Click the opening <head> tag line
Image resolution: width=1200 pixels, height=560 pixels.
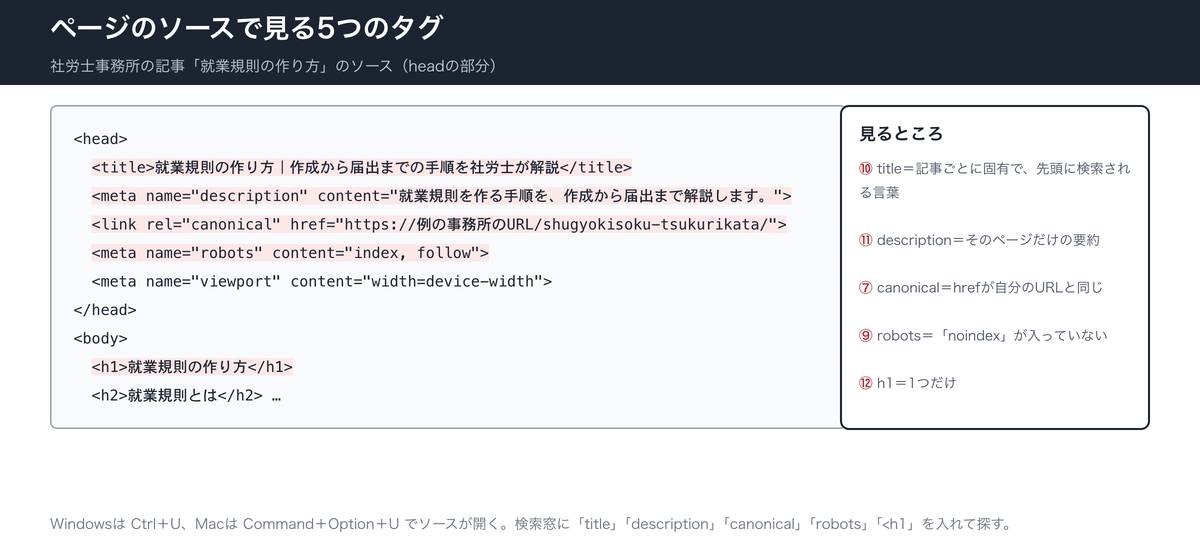101,139
